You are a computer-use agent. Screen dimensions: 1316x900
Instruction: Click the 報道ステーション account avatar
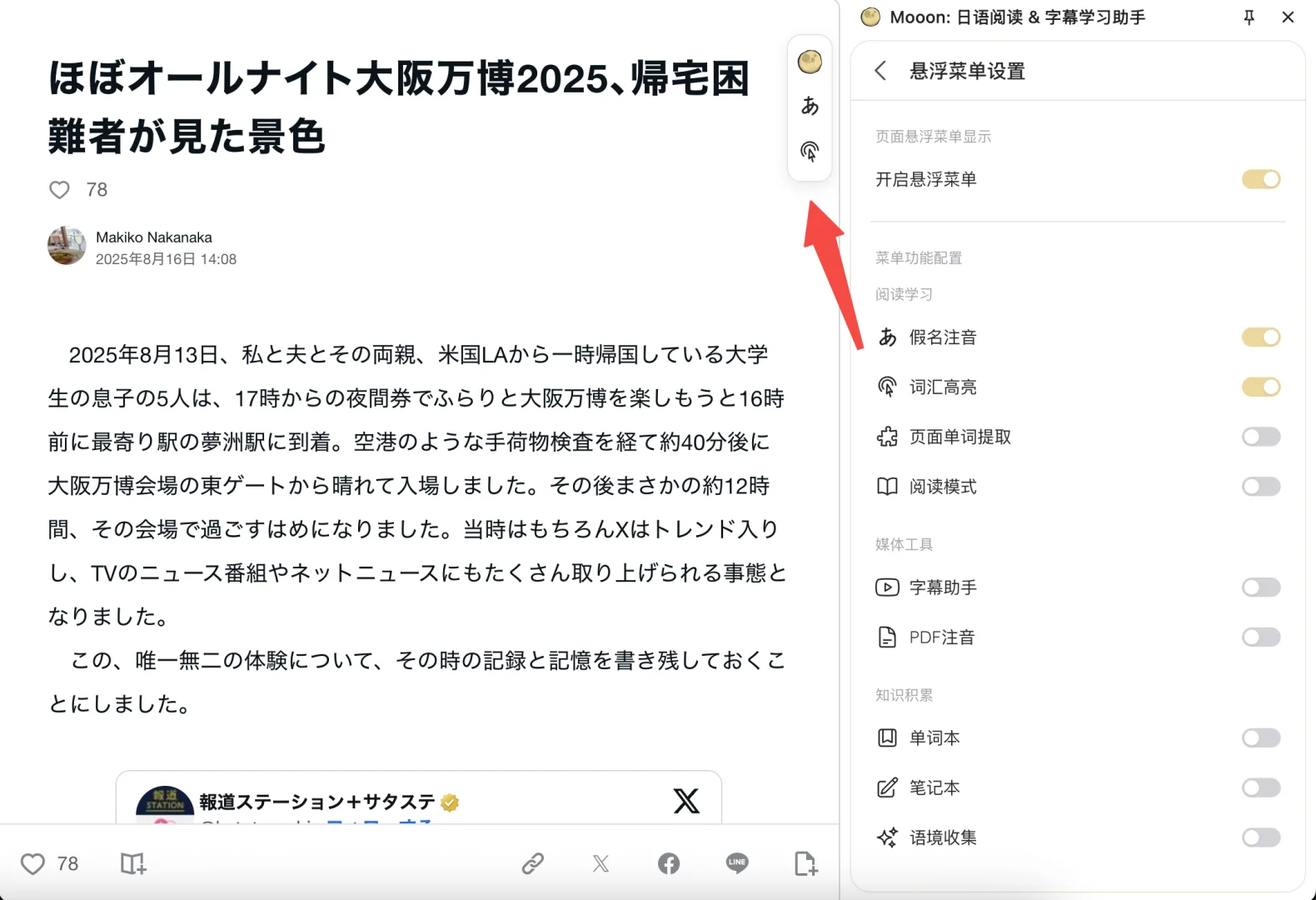point(165,804)
